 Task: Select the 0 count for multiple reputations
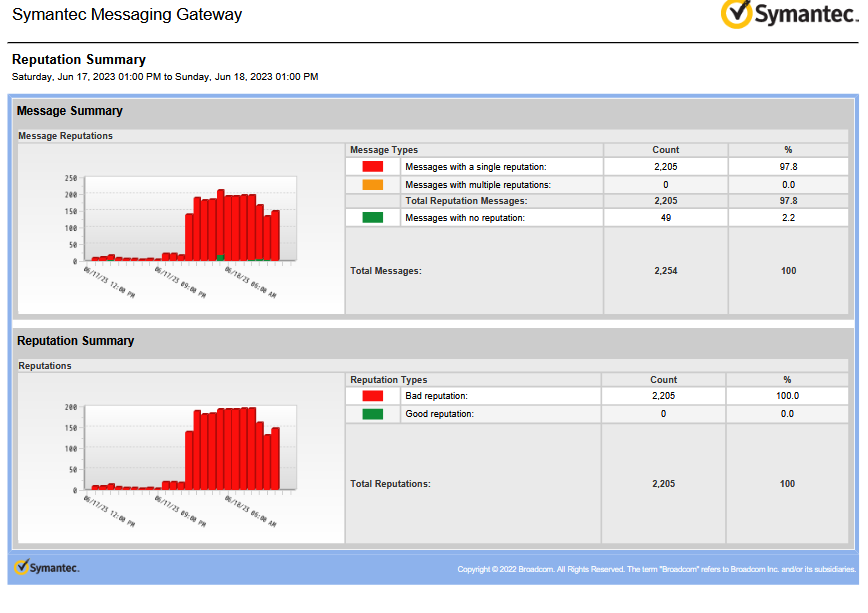click(665, 185)
